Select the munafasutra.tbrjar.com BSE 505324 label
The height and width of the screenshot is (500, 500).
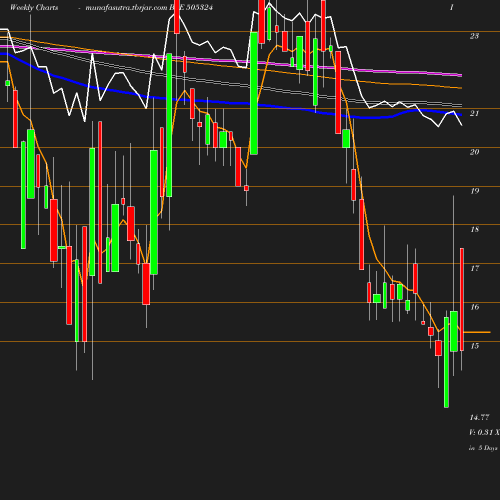(x=149, y=7)
